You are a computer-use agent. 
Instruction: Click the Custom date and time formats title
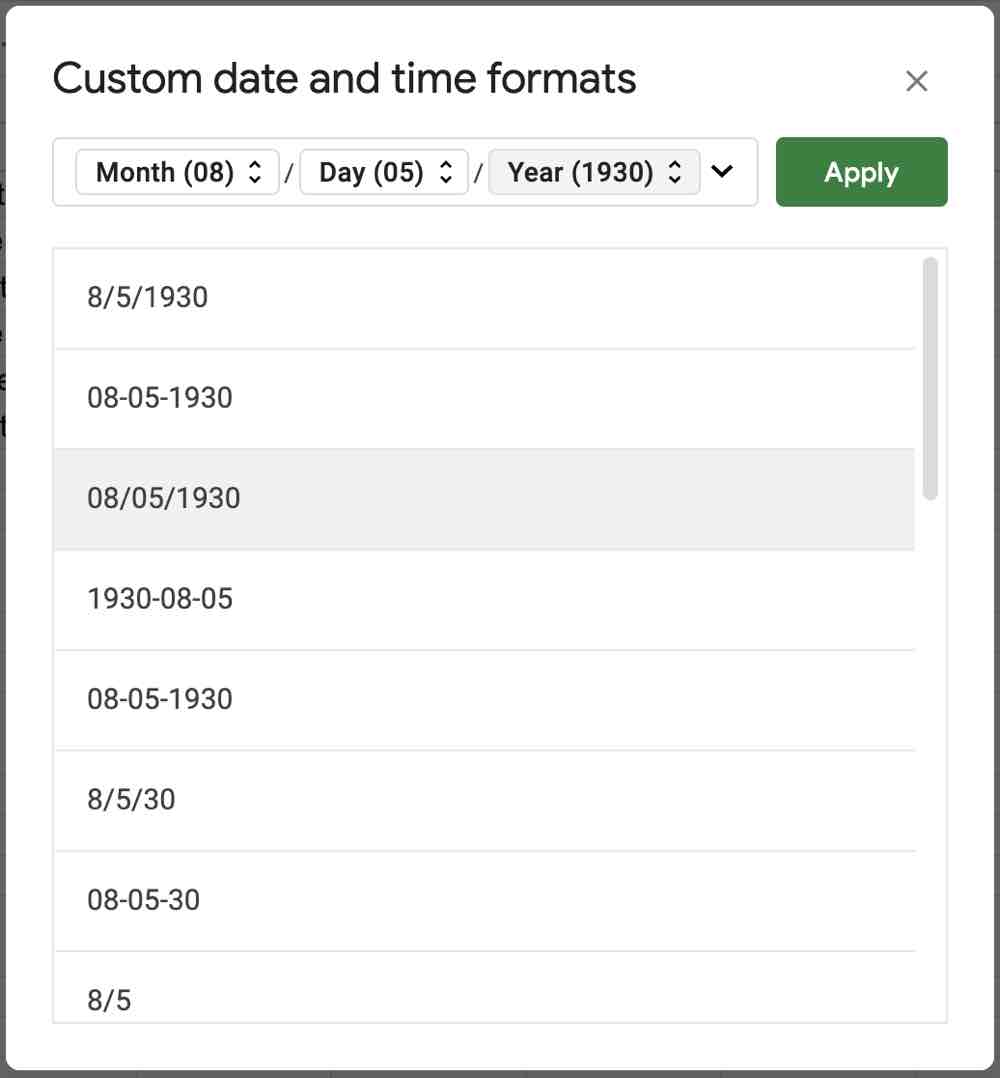pyautogui.click(x=345, y=78)
